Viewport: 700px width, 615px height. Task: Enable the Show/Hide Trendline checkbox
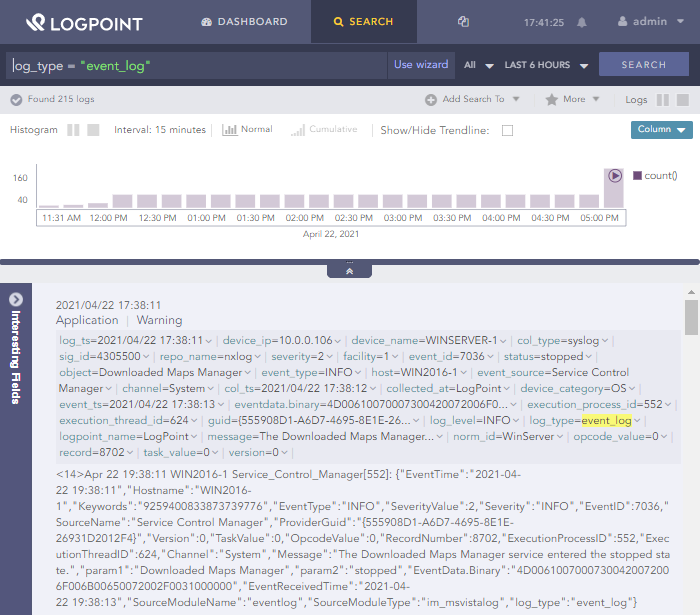(507, 131)
